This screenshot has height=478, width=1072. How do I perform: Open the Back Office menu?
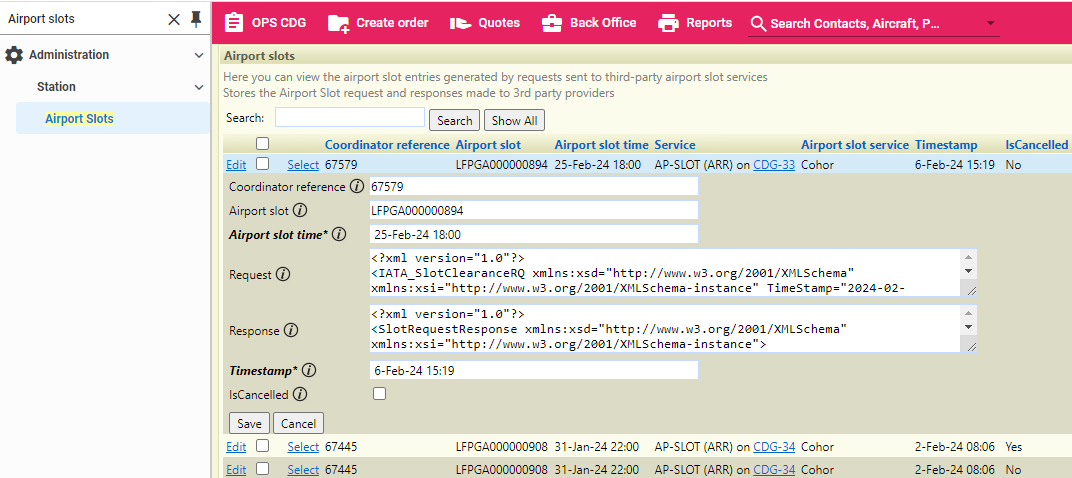coord(589,23)
